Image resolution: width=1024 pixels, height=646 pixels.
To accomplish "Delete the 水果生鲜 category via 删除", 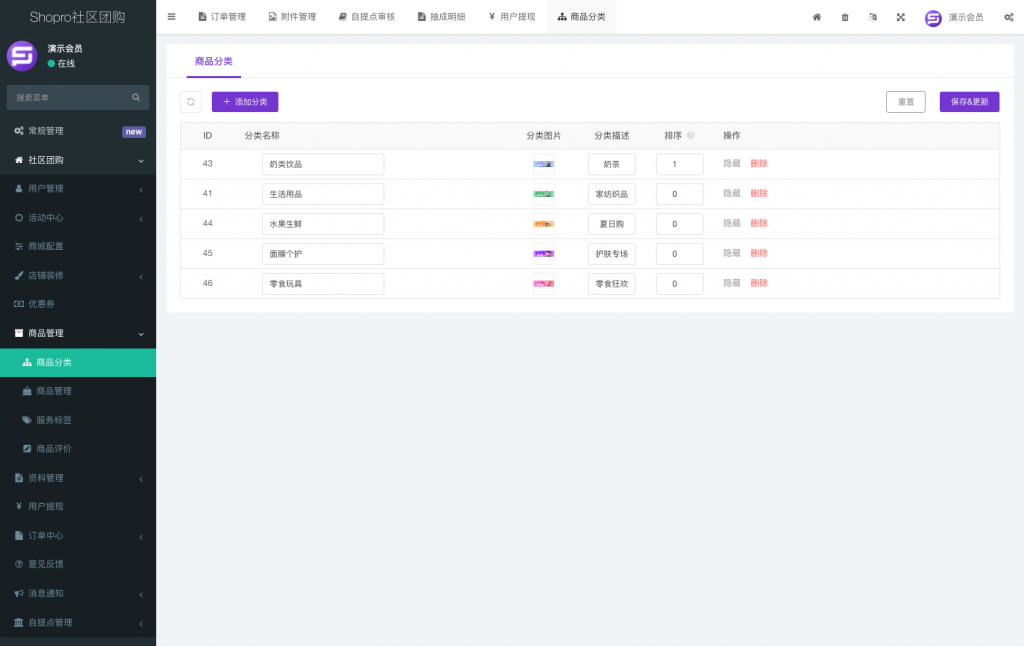I will 759,223.
